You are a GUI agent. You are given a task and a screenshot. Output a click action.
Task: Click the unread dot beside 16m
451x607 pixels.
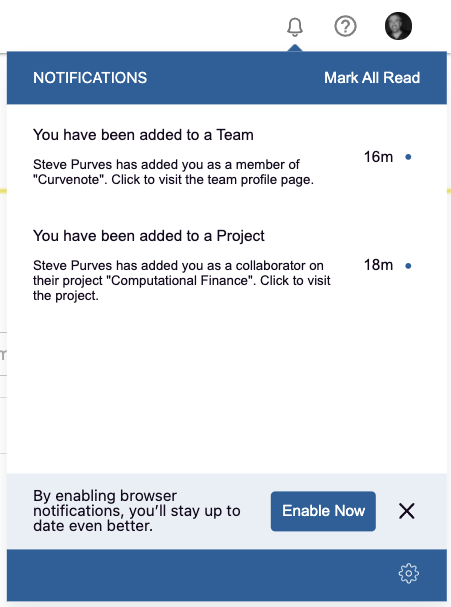408,157
